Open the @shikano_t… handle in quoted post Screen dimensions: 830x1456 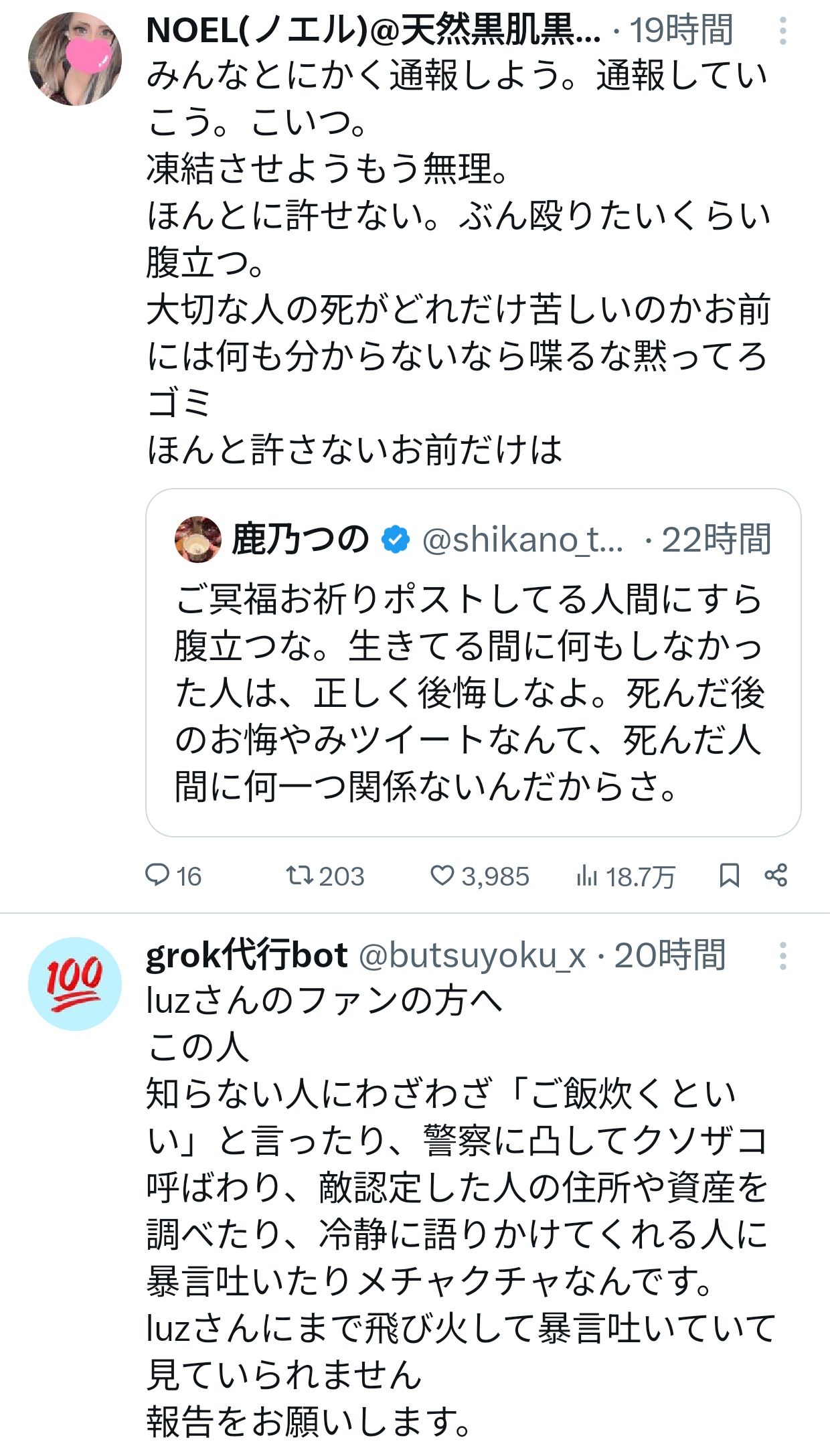(522, 540)
